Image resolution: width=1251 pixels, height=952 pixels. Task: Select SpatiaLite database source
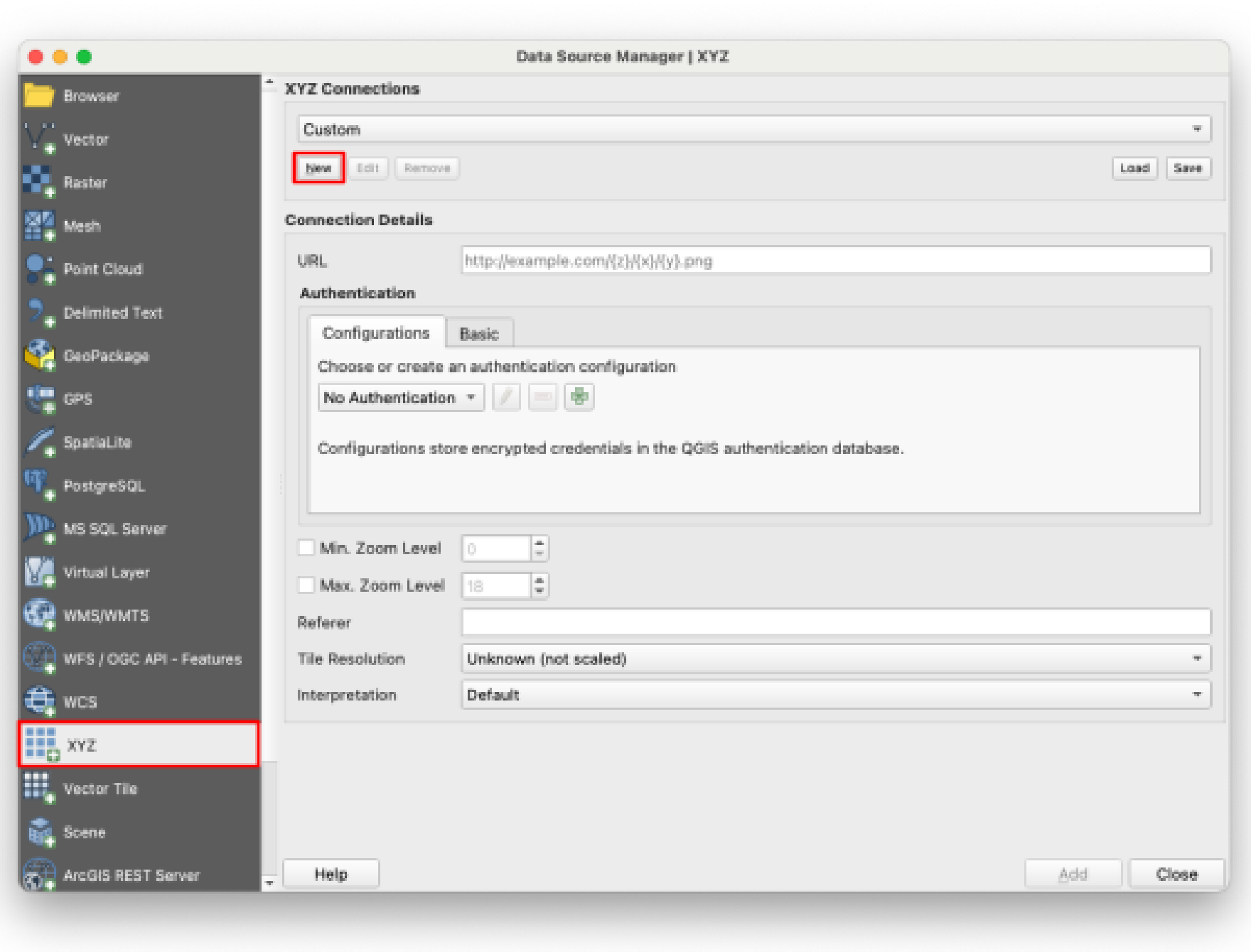(139, 443)
